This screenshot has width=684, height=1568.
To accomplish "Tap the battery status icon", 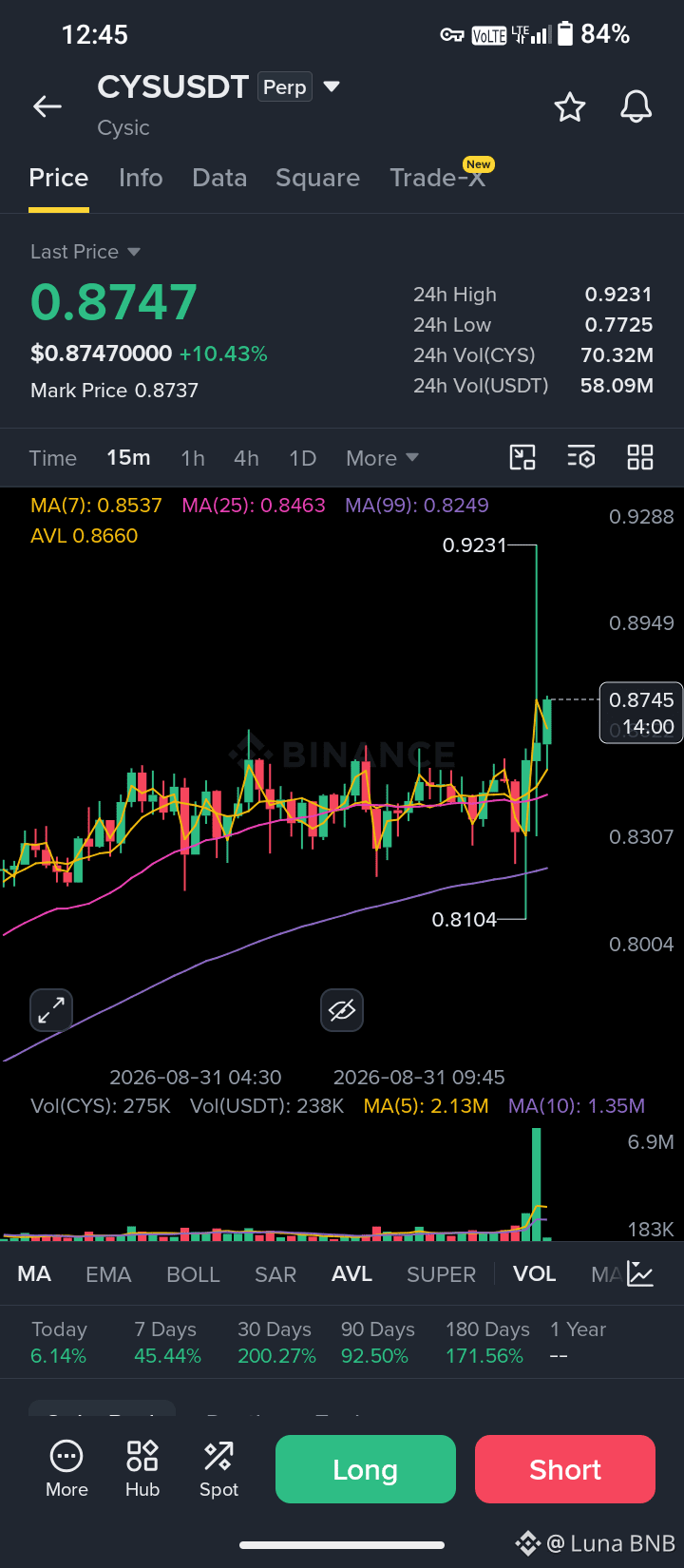I will [x=565, y=34].
